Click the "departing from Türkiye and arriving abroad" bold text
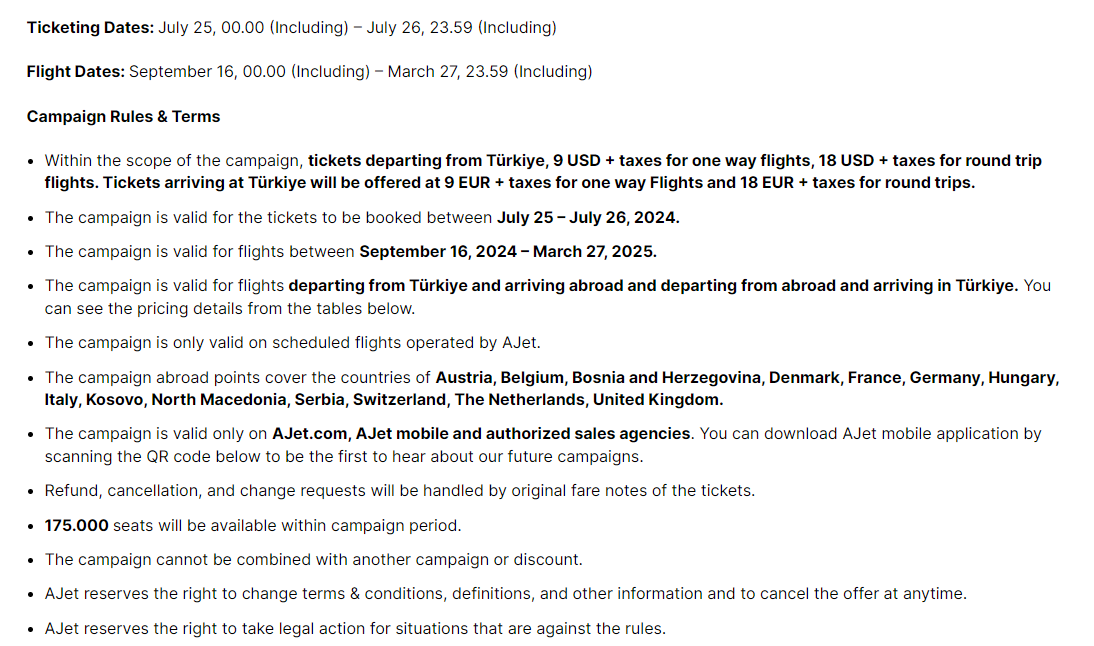This screenshot has width=1094, height=646. click(x=472, y=286)
